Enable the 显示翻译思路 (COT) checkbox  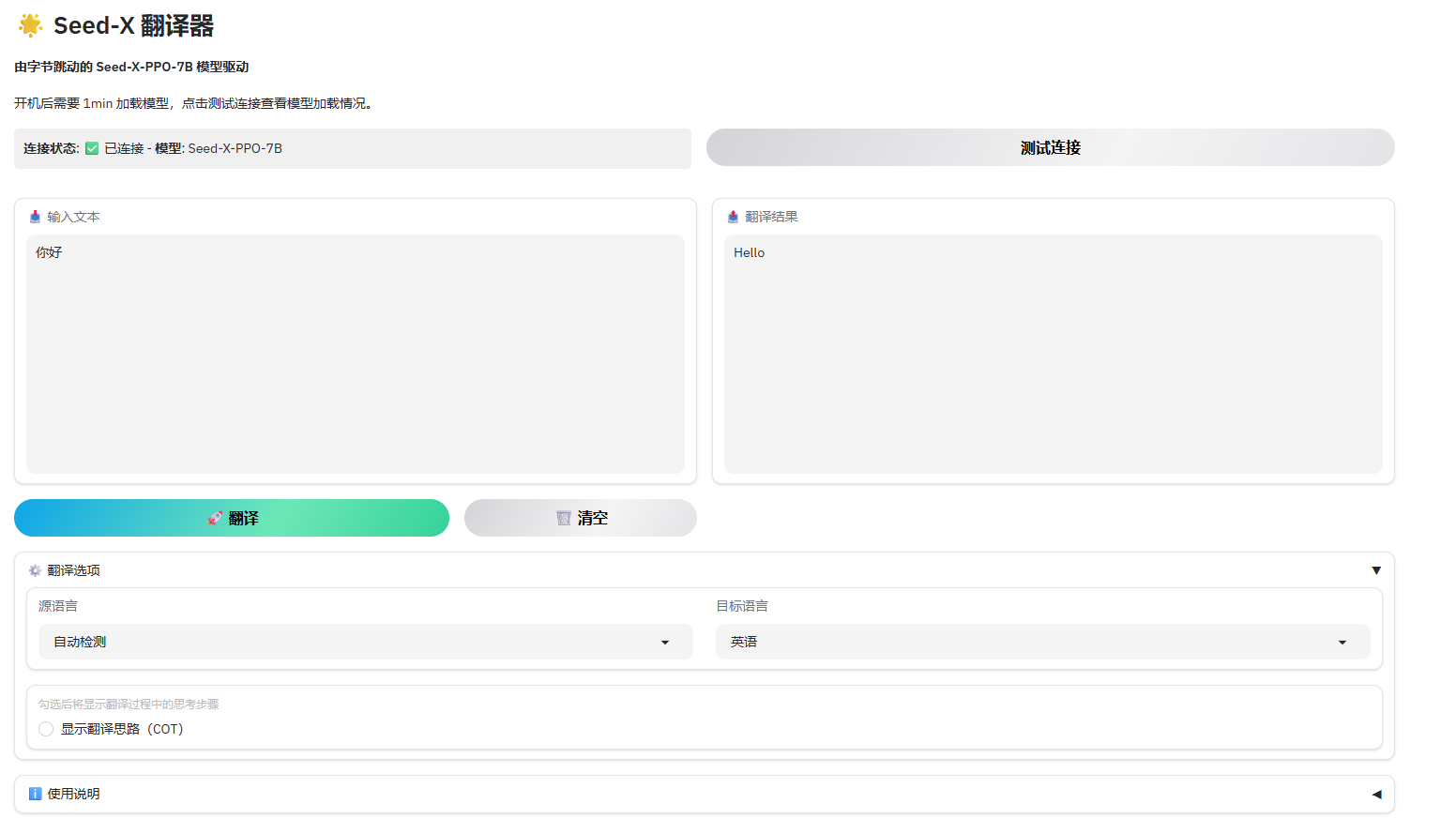(x=46, y=729)
